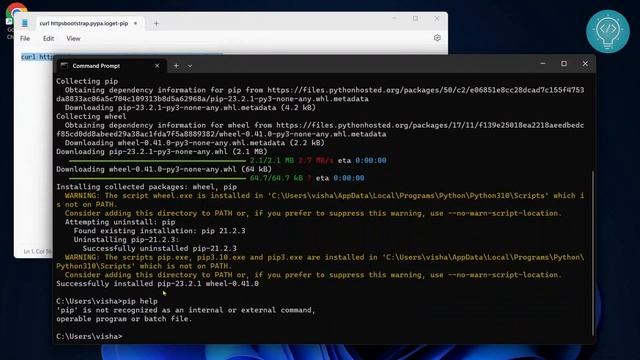This screenshot has width=640, height=360.
Task: Open the Notepad Edit menu
Action: click(x=48, y=38)
